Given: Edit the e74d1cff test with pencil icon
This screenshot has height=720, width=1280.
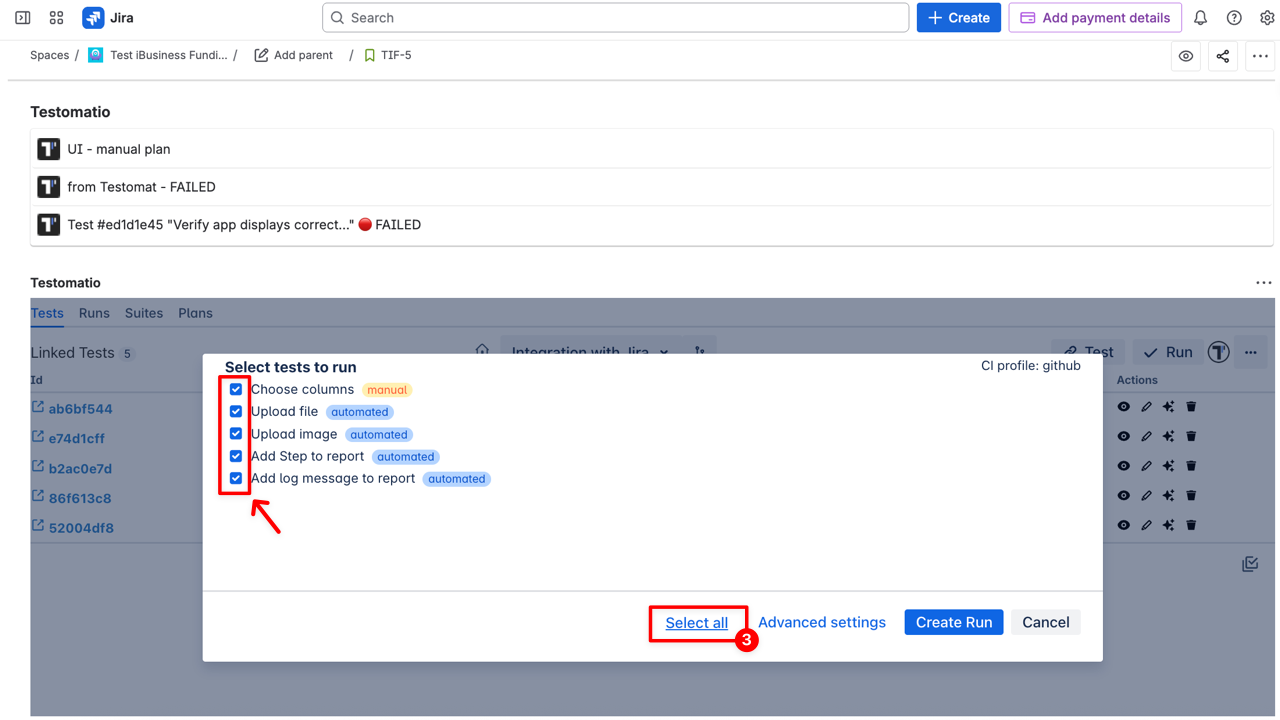Looking at the screenshot, I should coord(1146,437).
